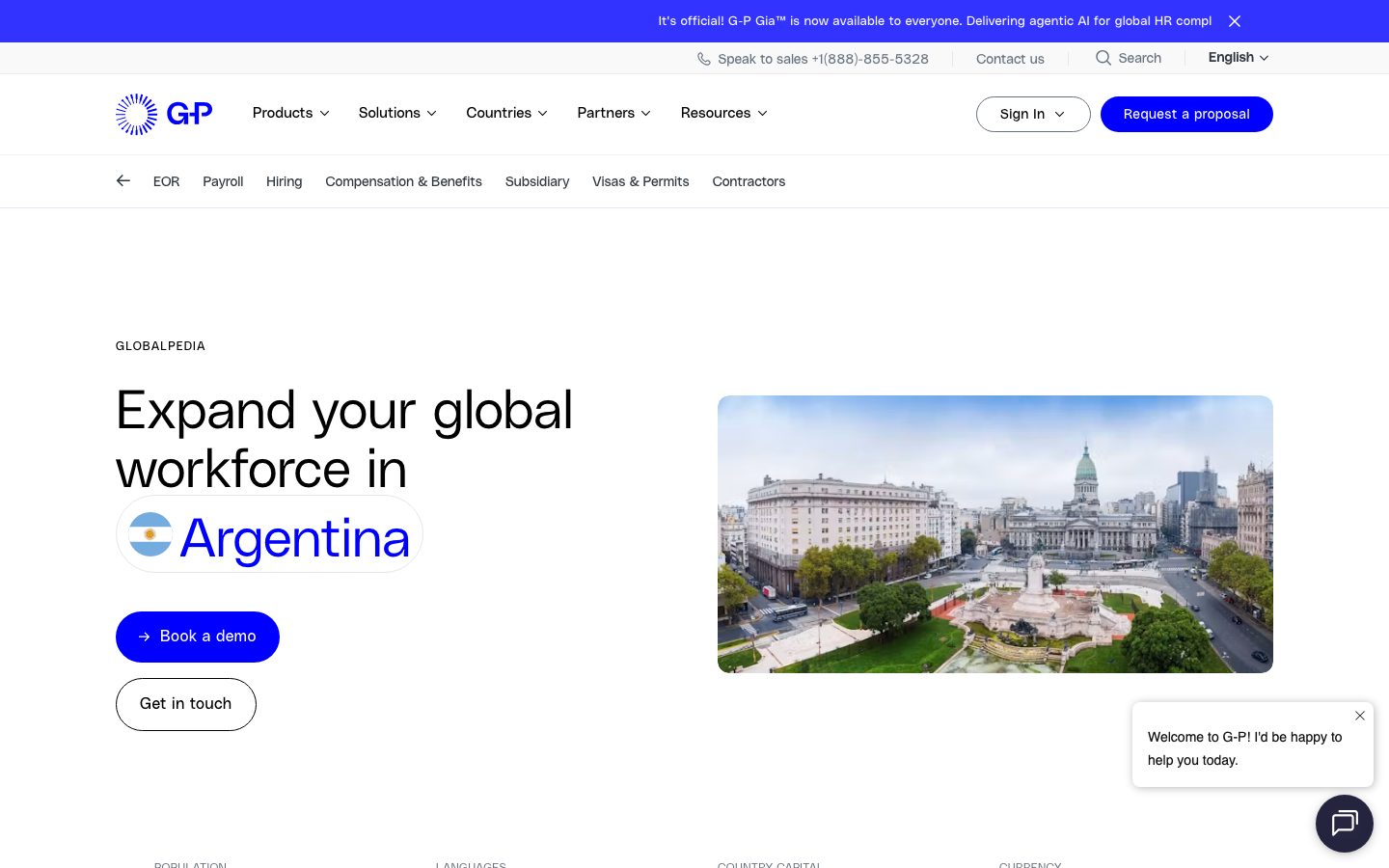Screen dimensions: 1389x868
Task: Expand the Solutions menu
Action: [397, 113]
